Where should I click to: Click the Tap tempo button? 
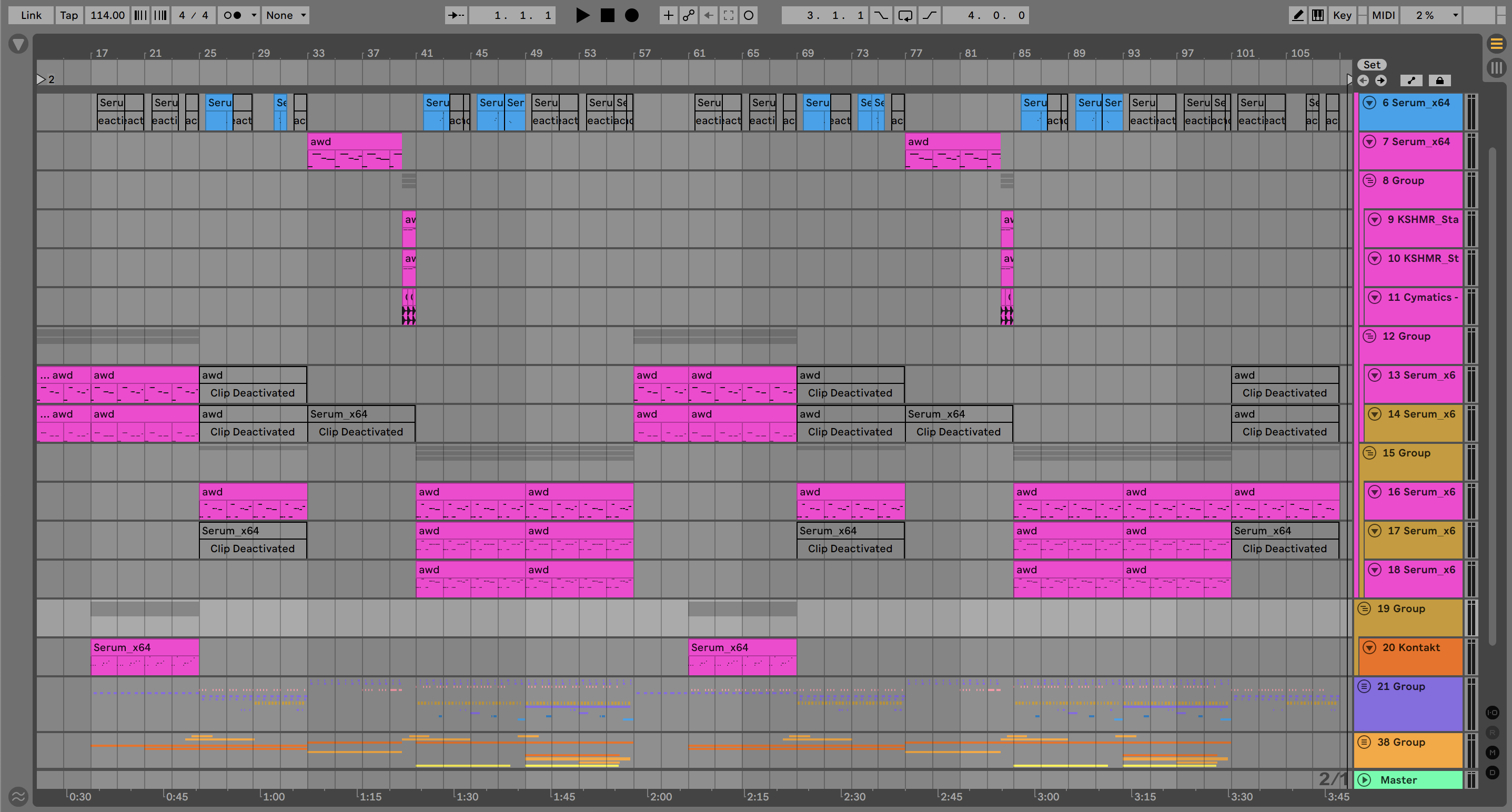point(69,15)
